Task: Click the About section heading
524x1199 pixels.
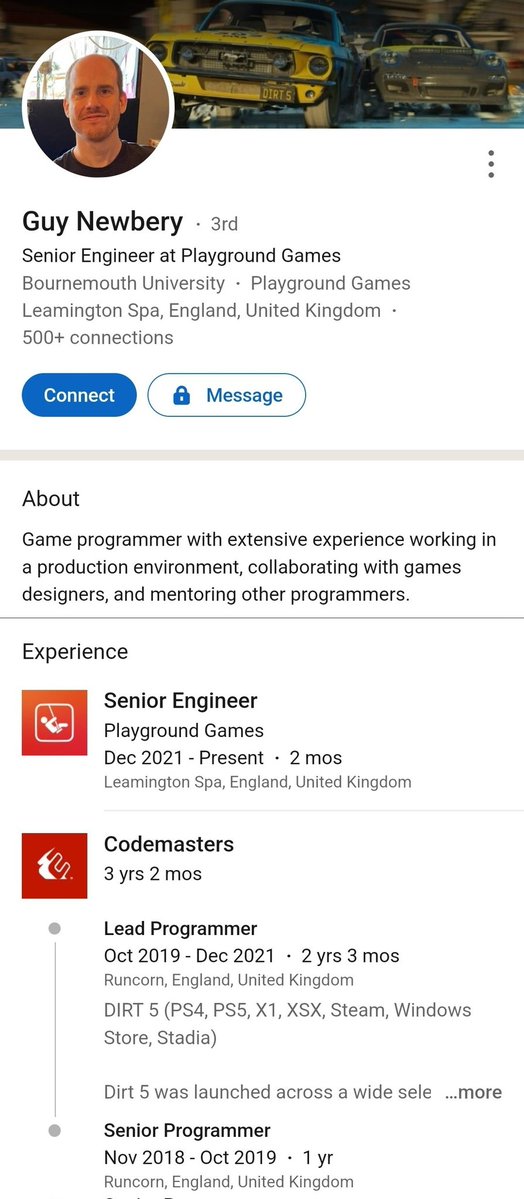Action: pos(51,499)
